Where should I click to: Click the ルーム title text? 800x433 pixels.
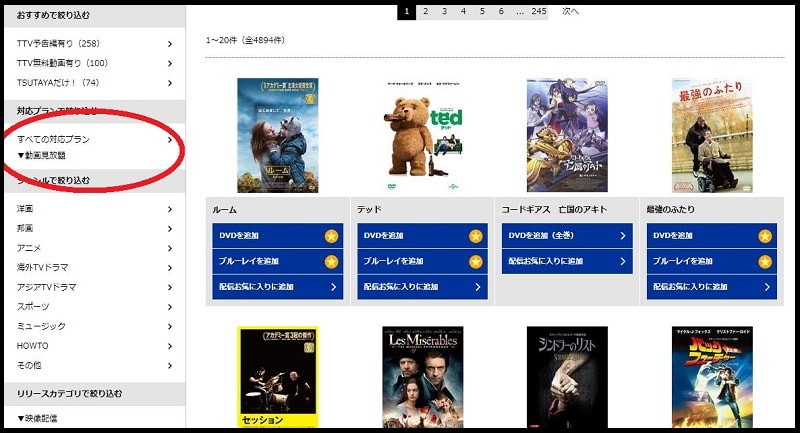(x=224, y=210)
